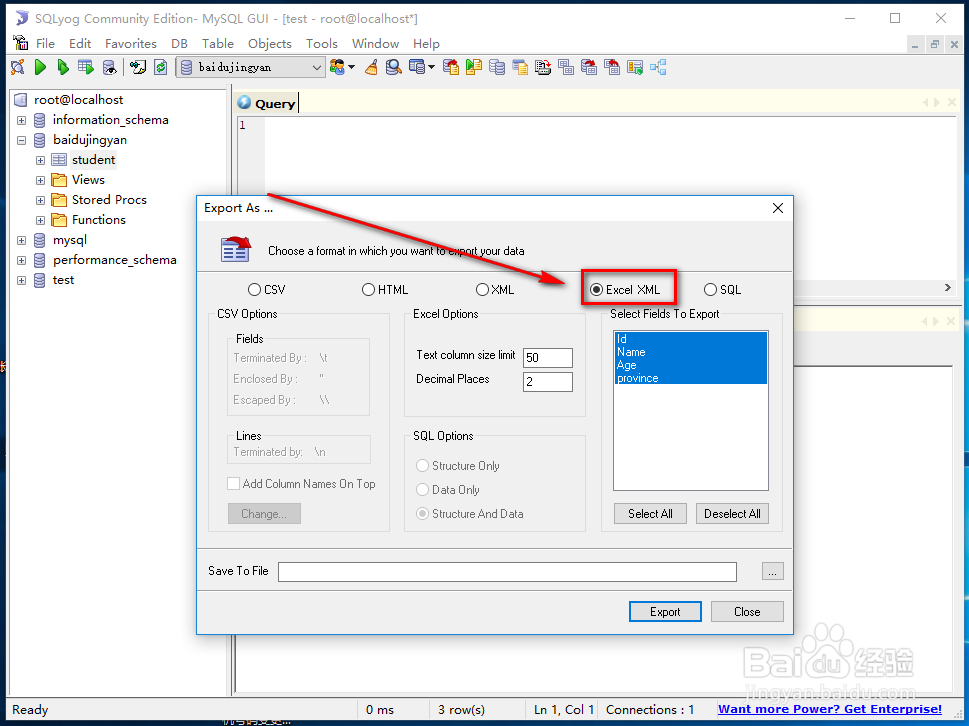Switch to the Query tab
This screenshot has height=726, width=969.
pos(267,103)
